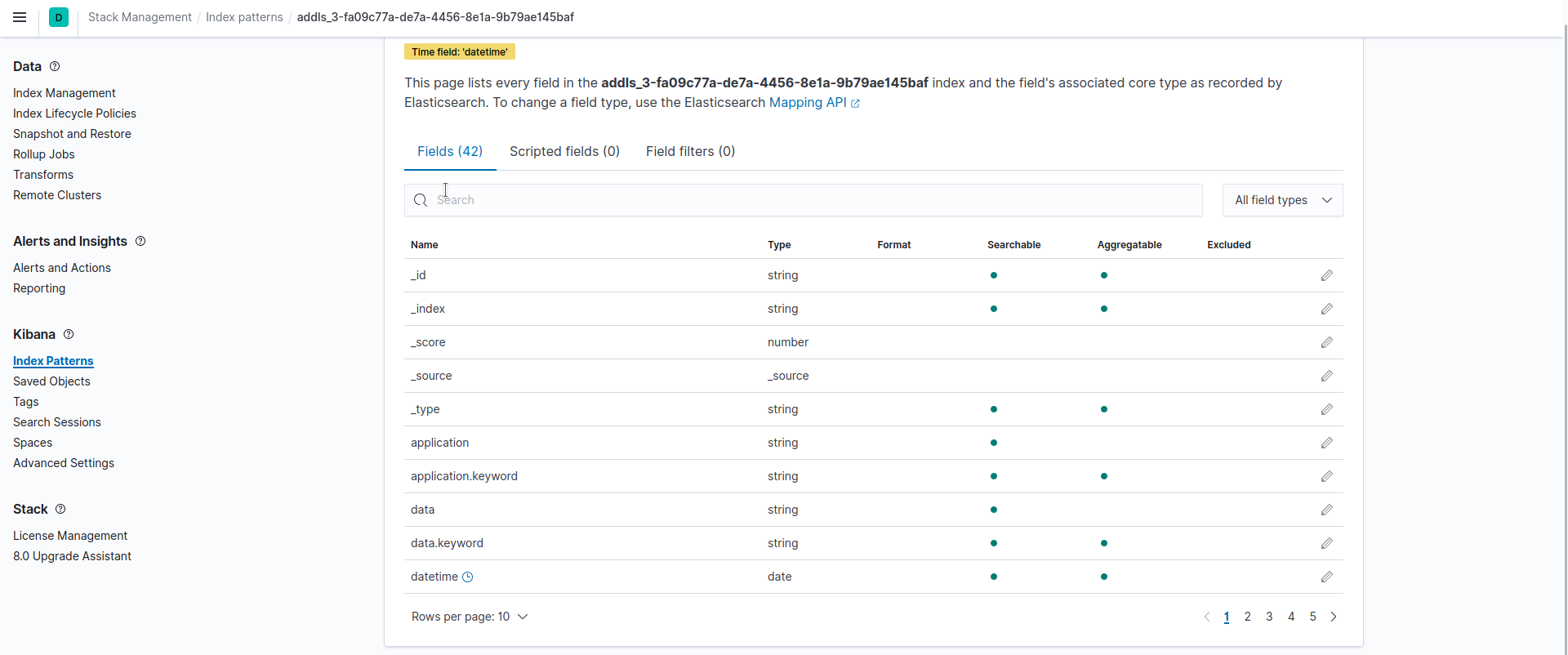1568x655 pixels.
Task: Switch to Field filters tab
Action: [690, 152]
